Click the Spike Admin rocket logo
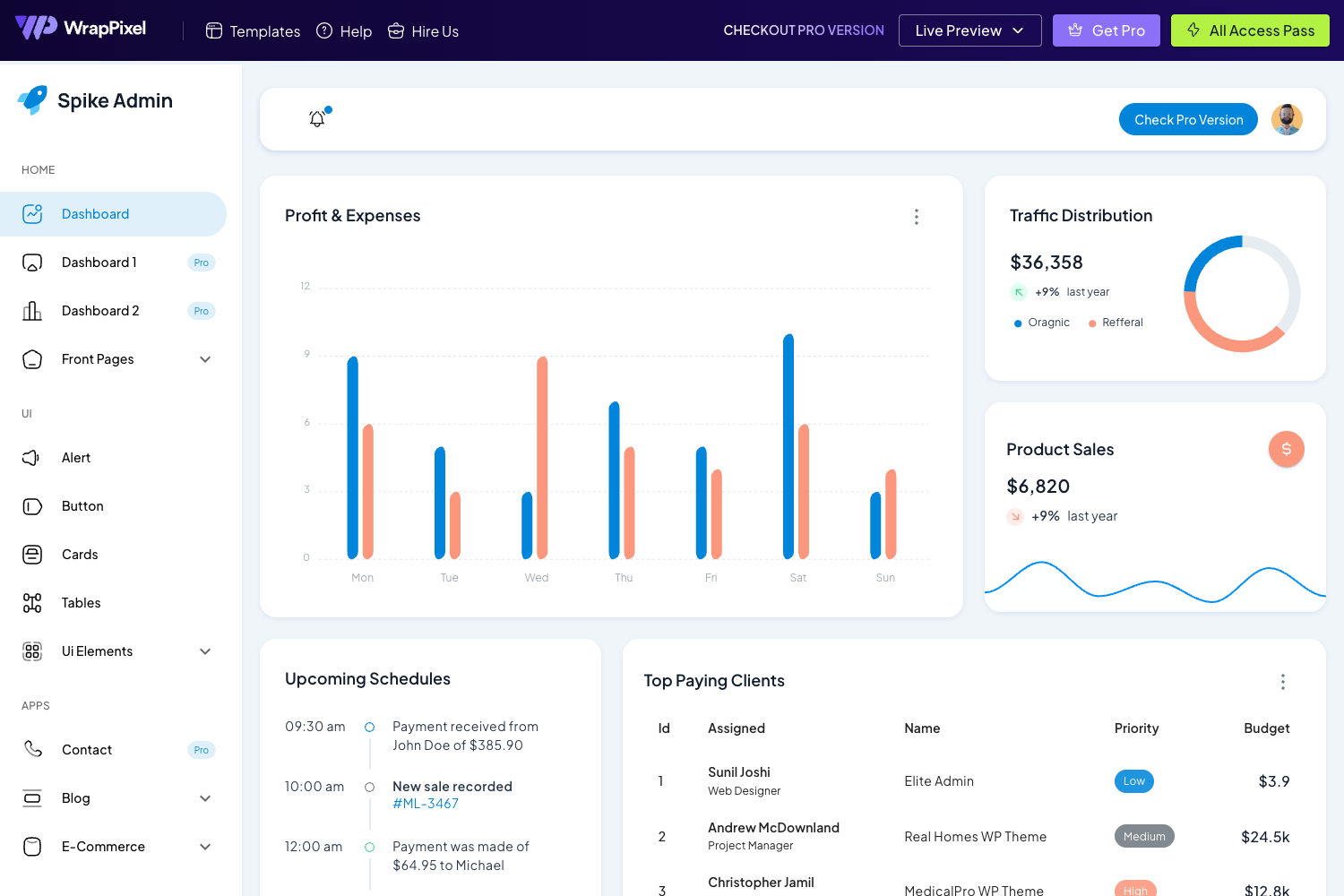Viewport: 1344px width, 896px height. coord(30,100)
